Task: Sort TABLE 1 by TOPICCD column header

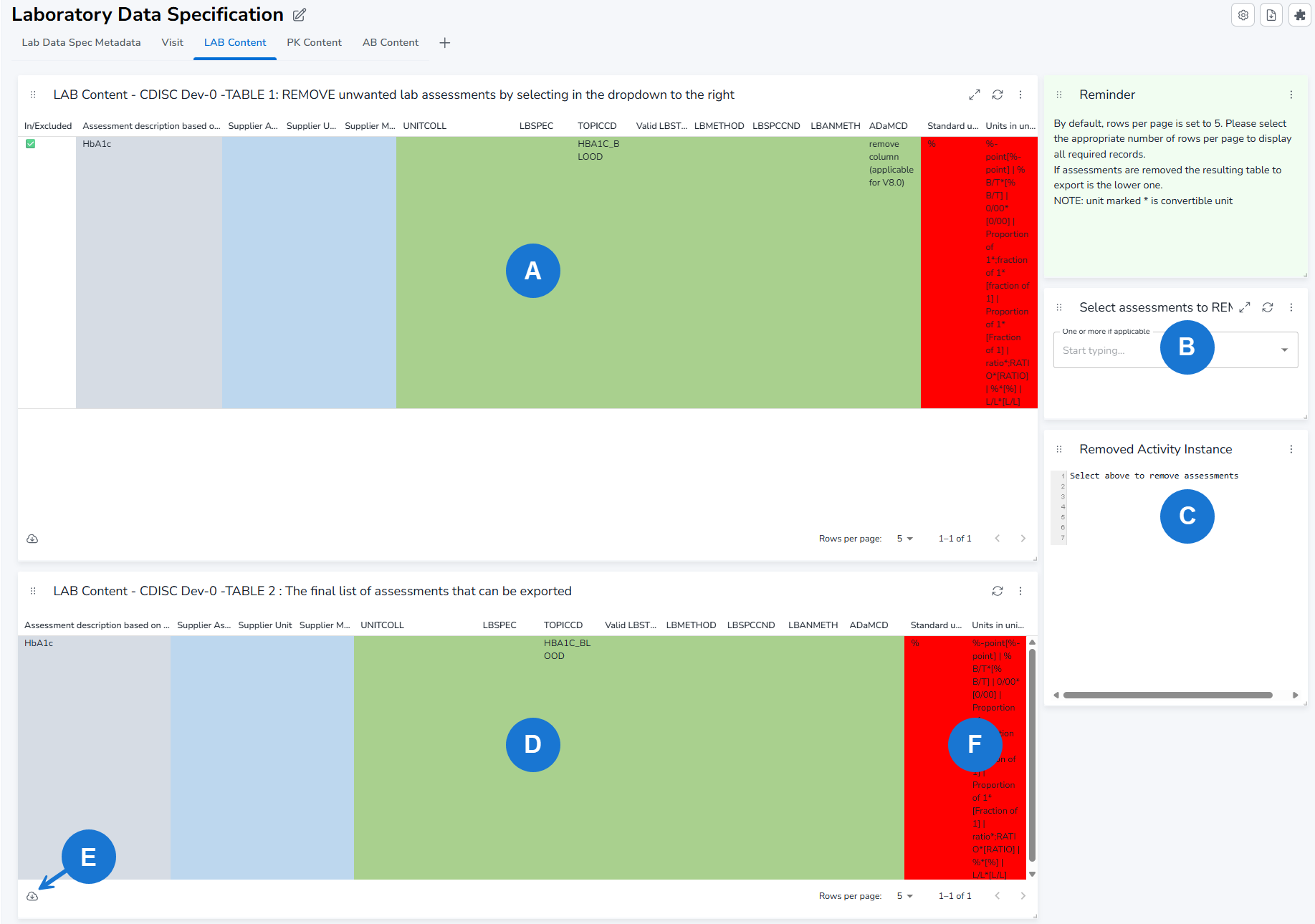Action: coord(597,126)
